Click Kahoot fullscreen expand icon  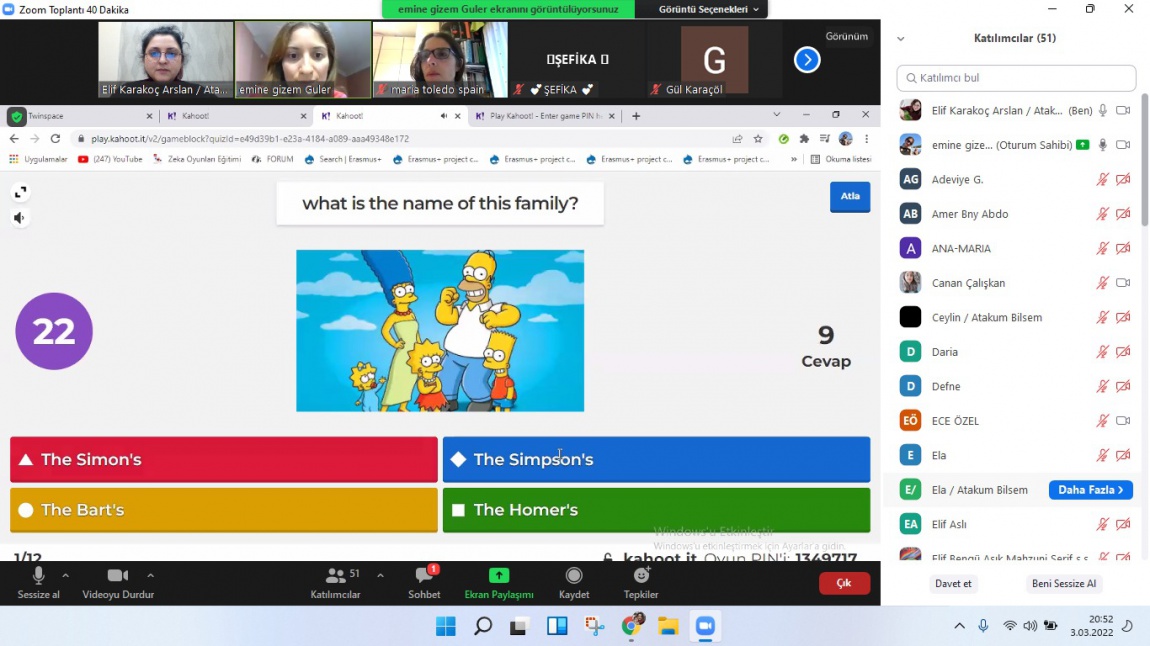point(21,192)
